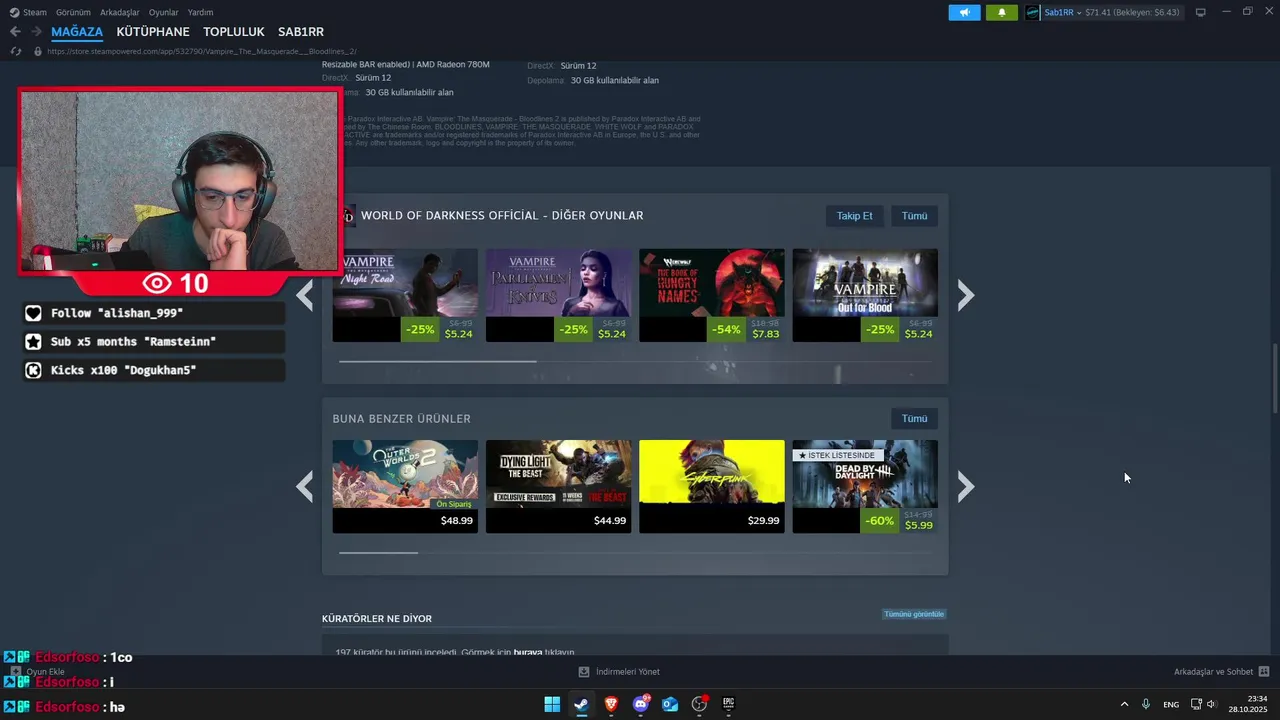The height and width of the screenshot is (720, 1280).
Task: Open Arkadaşlar ve Sohbet panel
Action: [x=1221, y=672]
